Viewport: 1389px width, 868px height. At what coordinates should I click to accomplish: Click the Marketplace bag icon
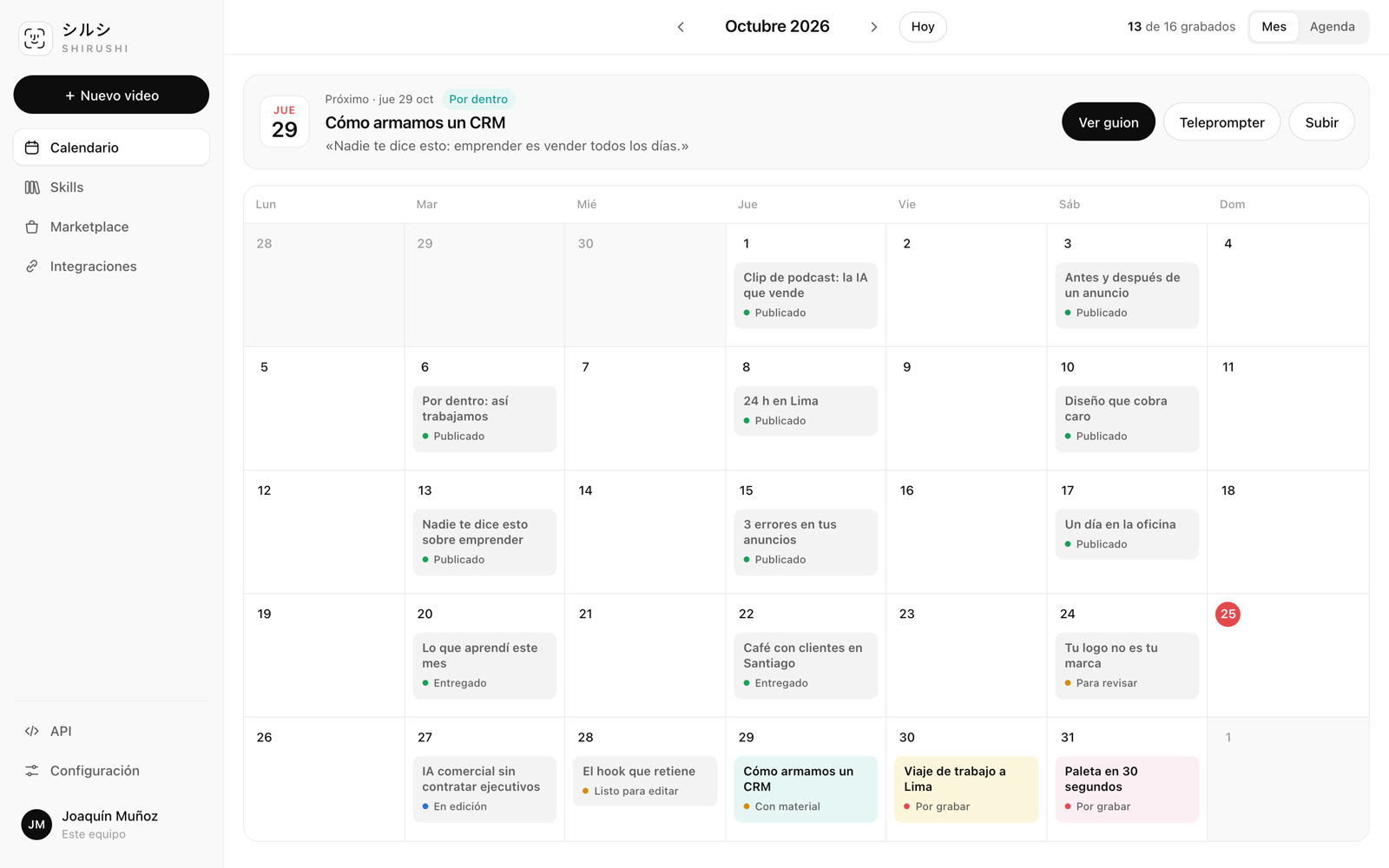[x=32, y=227]
